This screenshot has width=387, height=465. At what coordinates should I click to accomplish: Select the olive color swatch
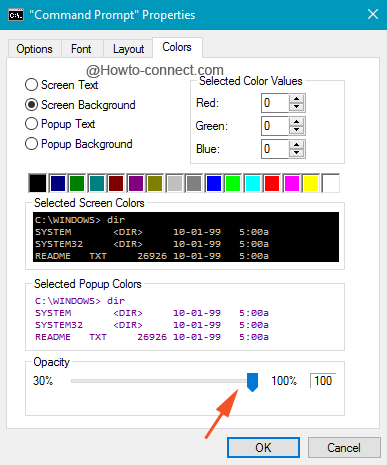click(155, 183)
